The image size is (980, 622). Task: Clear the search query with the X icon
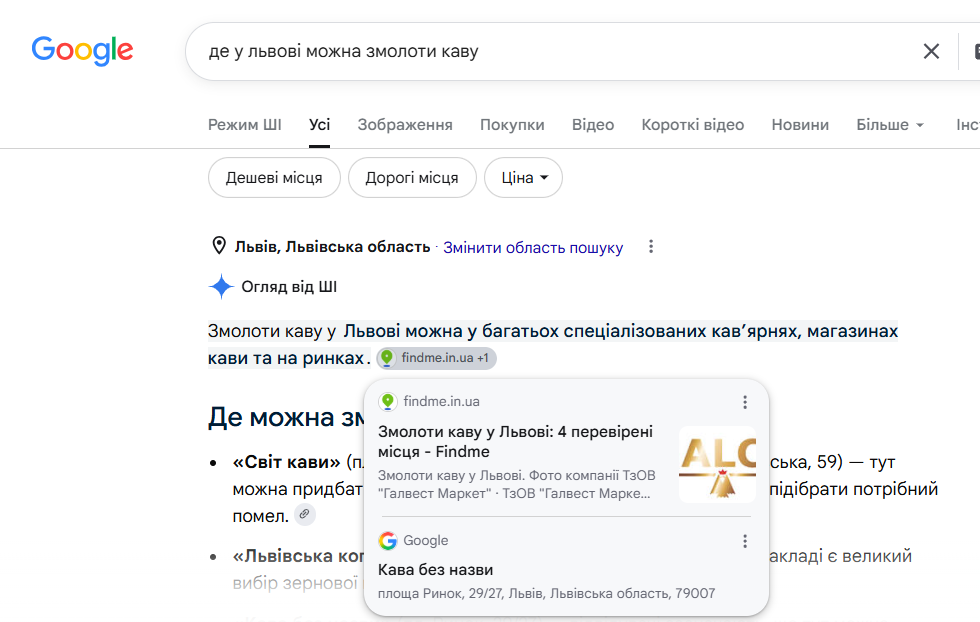coord(931,51)
